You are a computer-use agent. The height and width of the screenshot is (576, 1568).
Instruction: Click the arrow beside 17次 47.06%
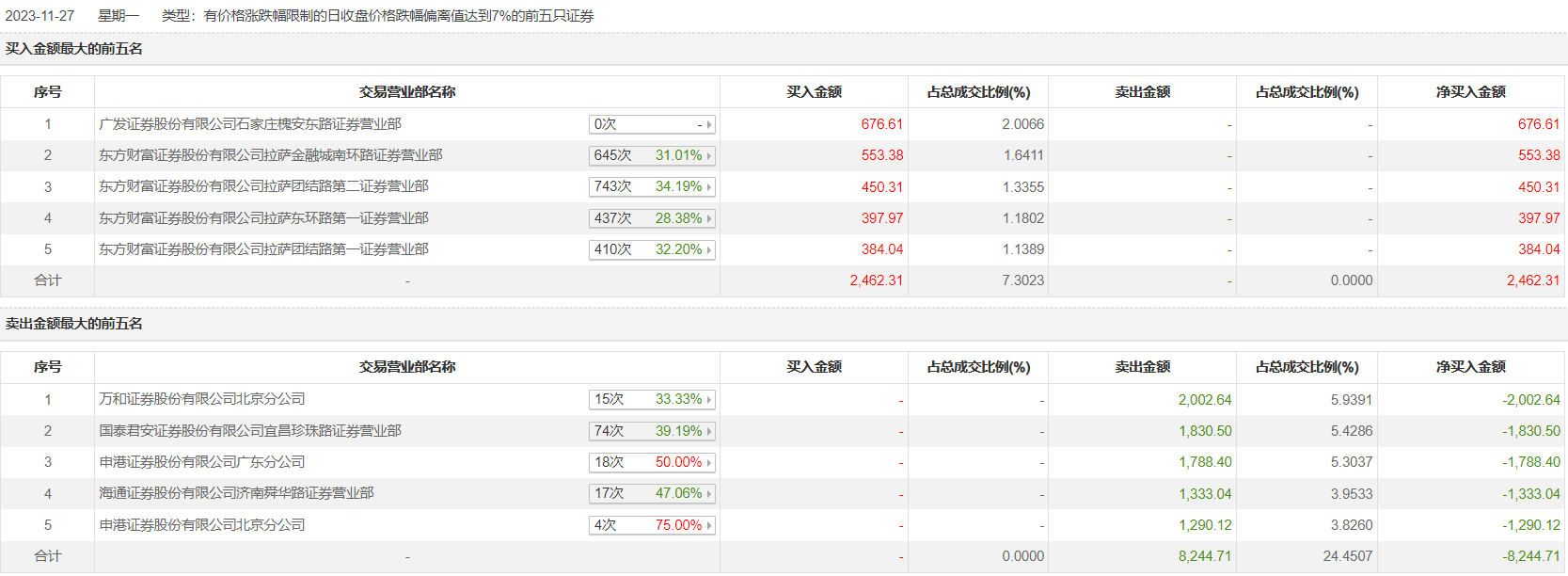tap(708, 493)
